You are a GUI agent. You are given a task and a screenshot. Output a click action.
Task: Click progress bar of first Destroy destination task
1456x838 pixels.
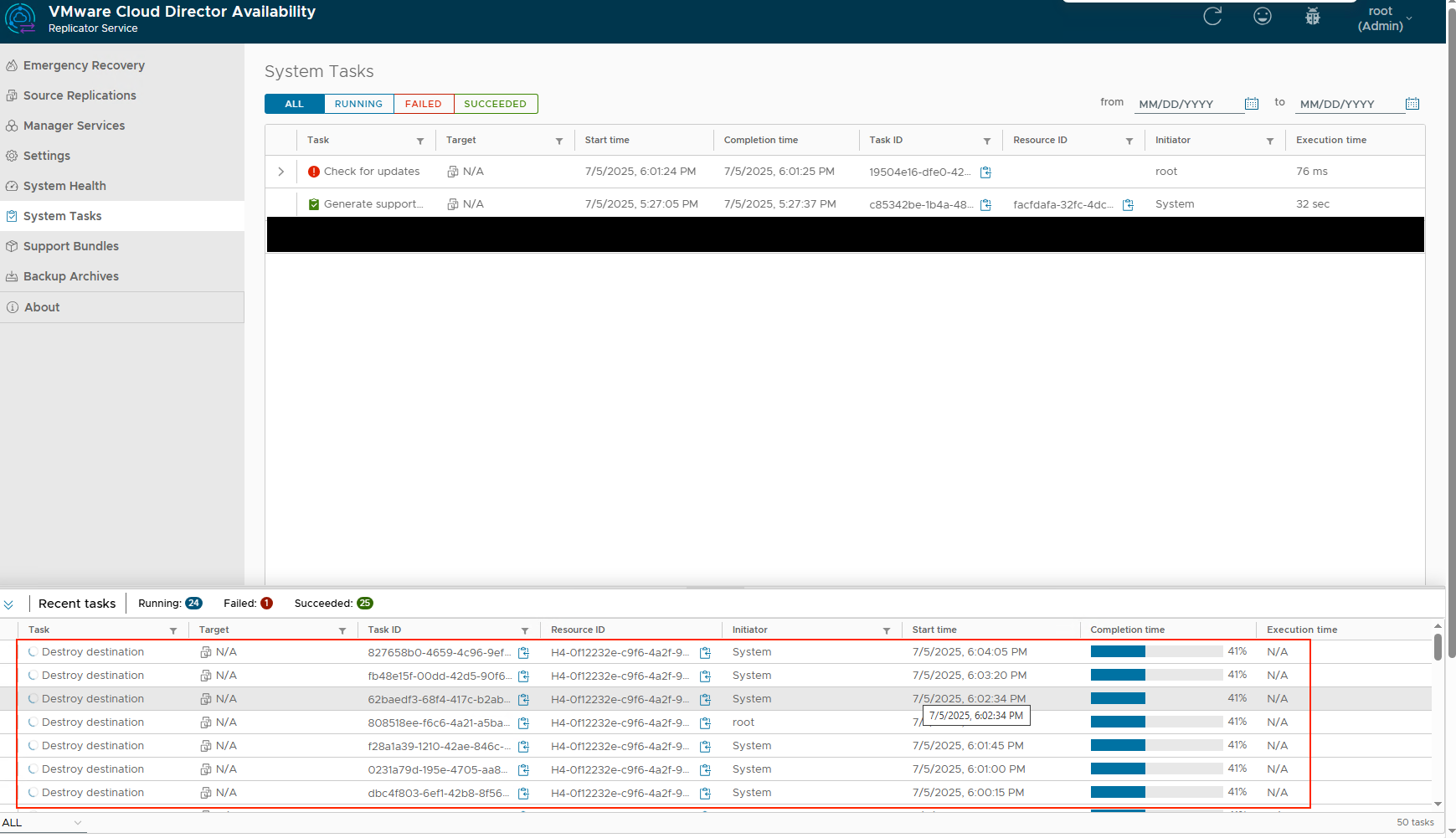1156,652
